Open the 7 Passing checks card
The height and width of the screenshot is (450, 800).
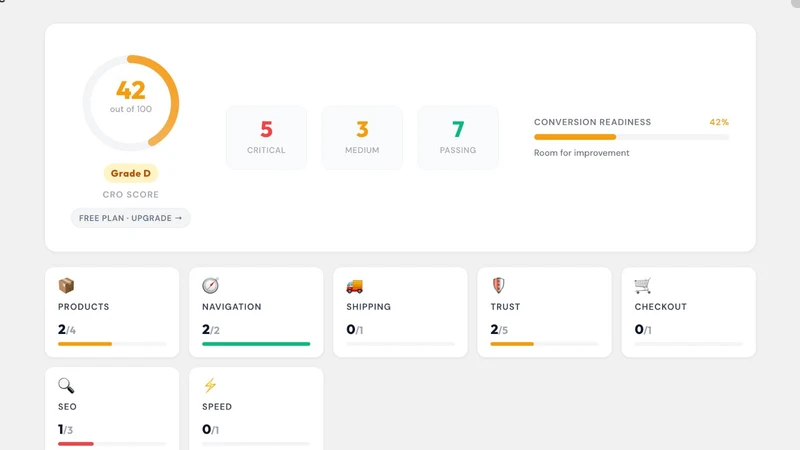pos(458,137)
